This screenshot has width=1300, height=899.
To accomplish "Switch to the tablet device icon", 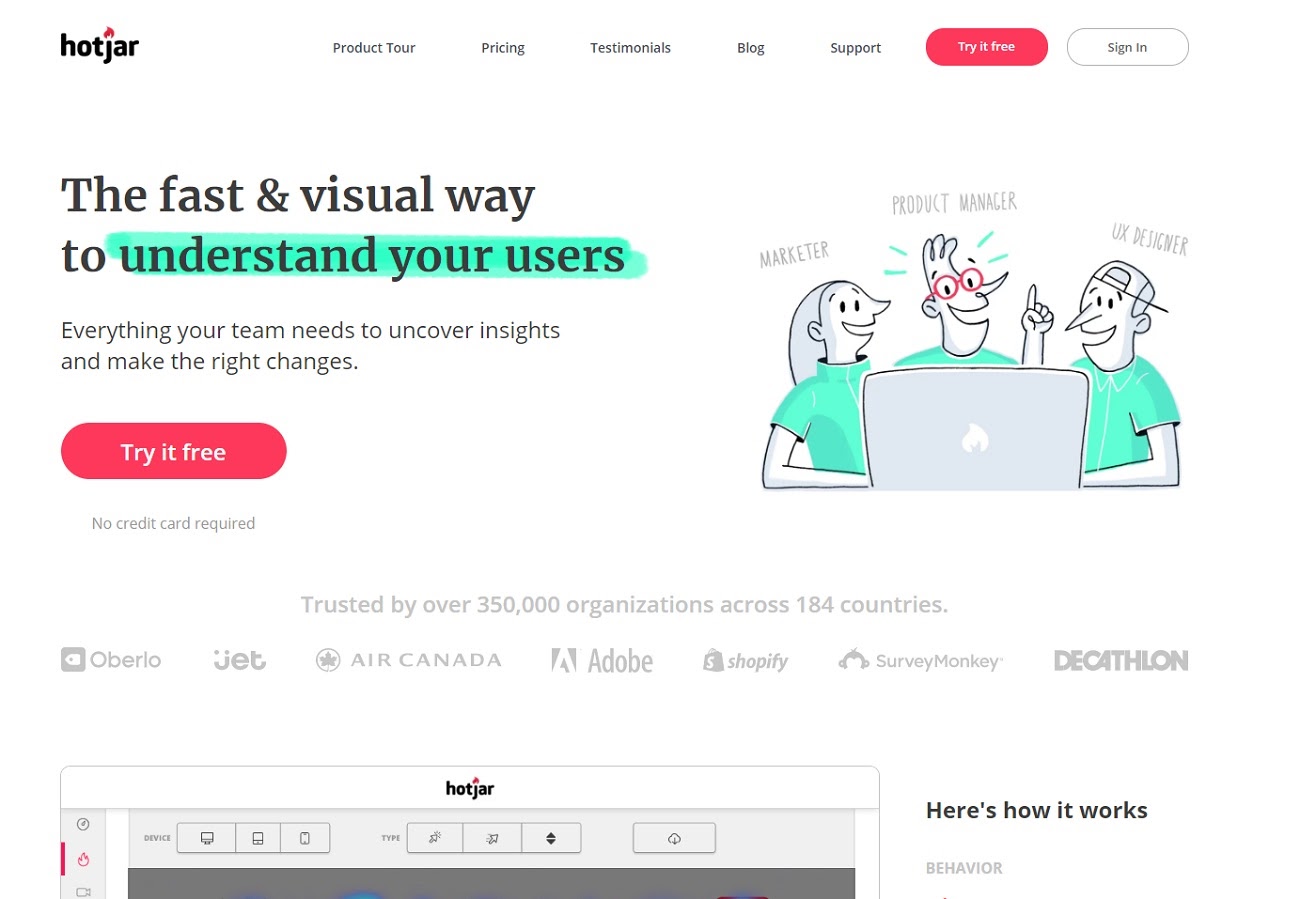I will point(258,838).
